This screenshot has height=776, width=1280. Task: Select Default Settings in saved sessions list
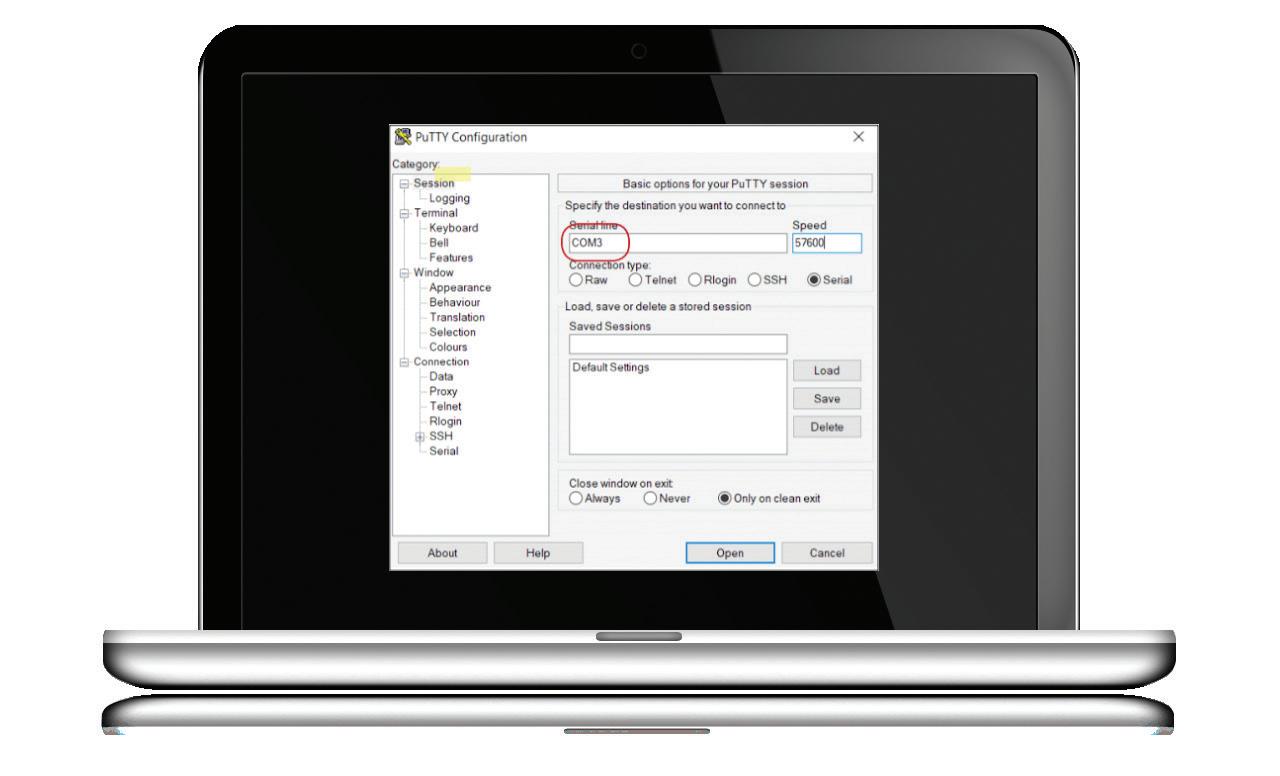611,368
